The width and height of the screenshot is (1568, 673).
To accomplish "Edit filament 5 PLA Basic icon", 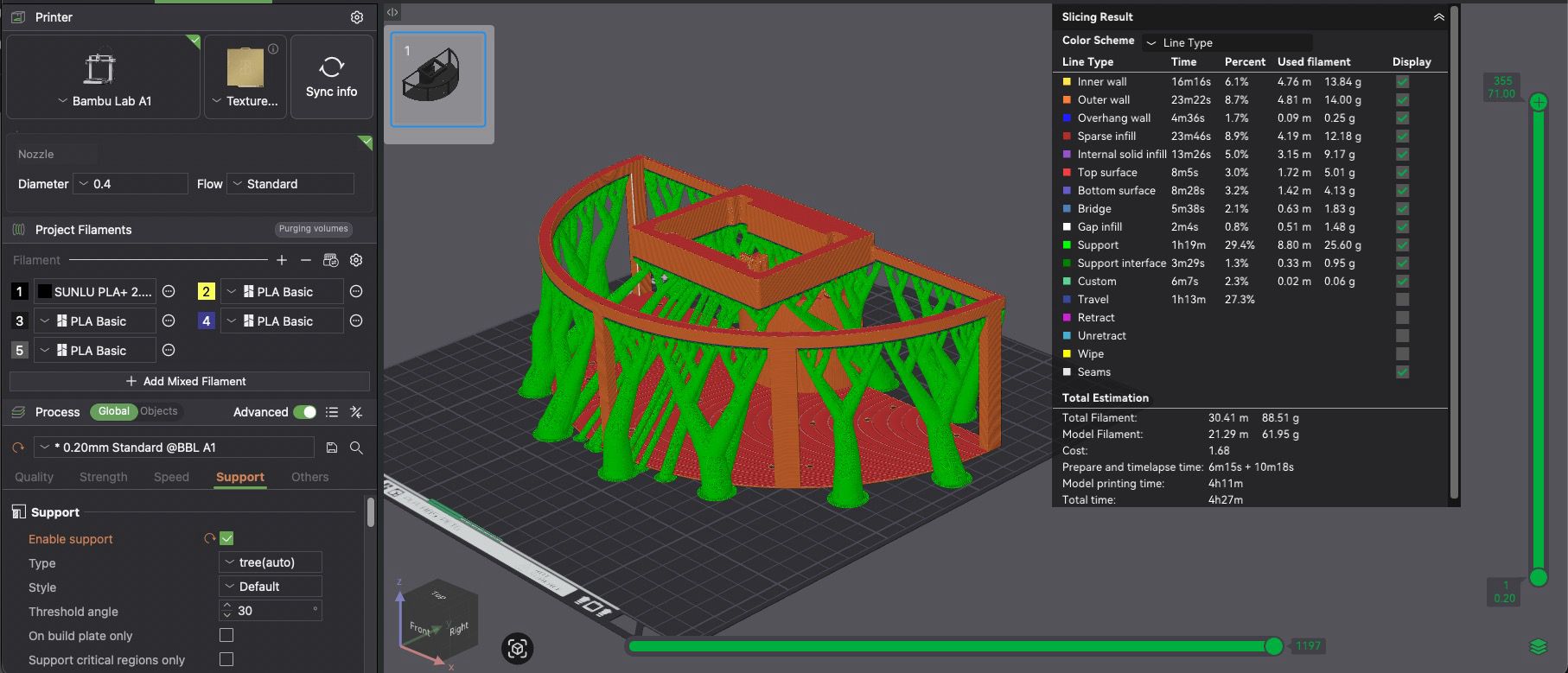I will (169, 351).
